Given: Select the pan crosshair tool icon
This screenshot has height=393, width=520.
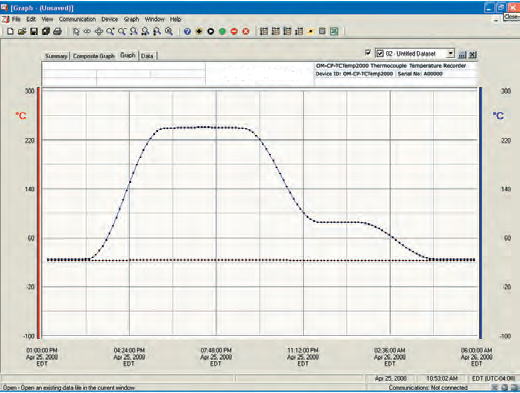Looking at the screenshot, I should (99, 31).
